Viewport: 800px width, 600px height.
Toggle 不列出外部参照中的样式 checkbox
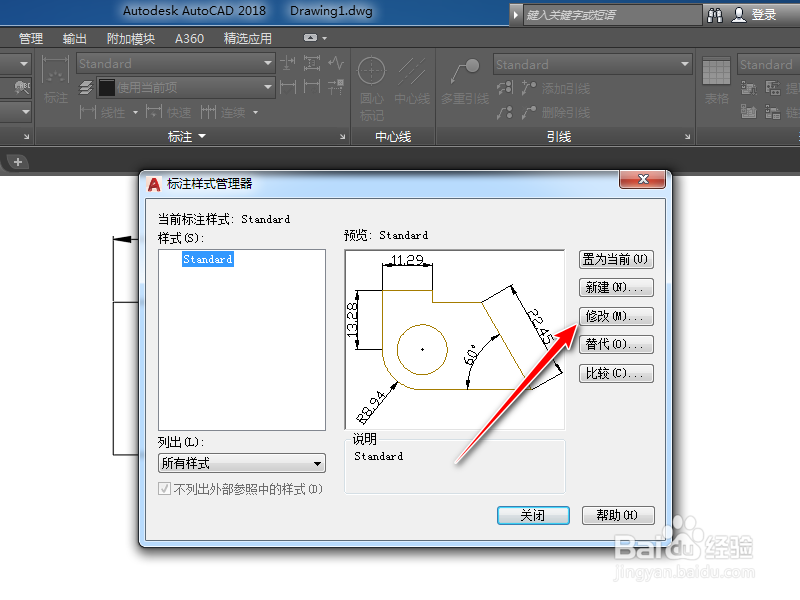click(x=164, y=489)
